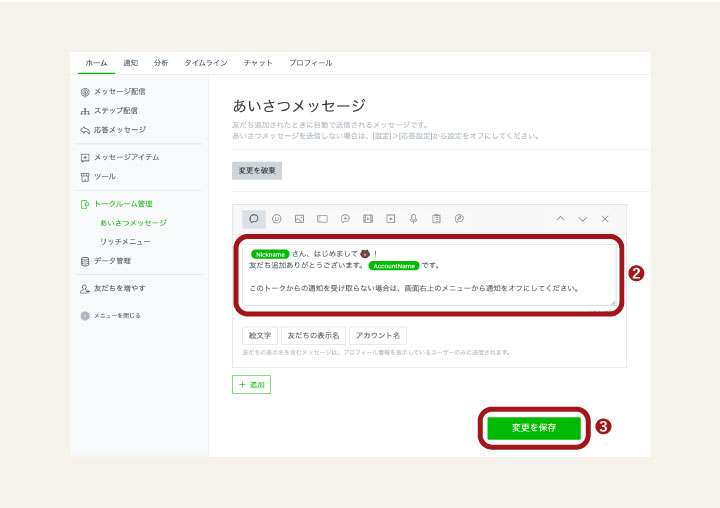Open 応答メッセージ in sidebar
This screenshot has height=508, width=720.
point(113,130)
